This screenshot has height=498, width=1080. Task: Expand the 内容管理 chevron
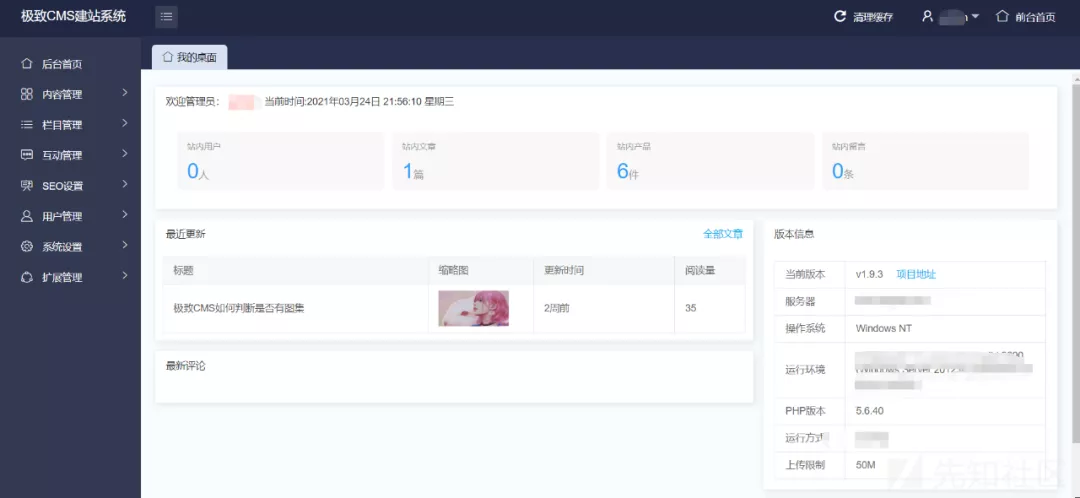point(125,93)
